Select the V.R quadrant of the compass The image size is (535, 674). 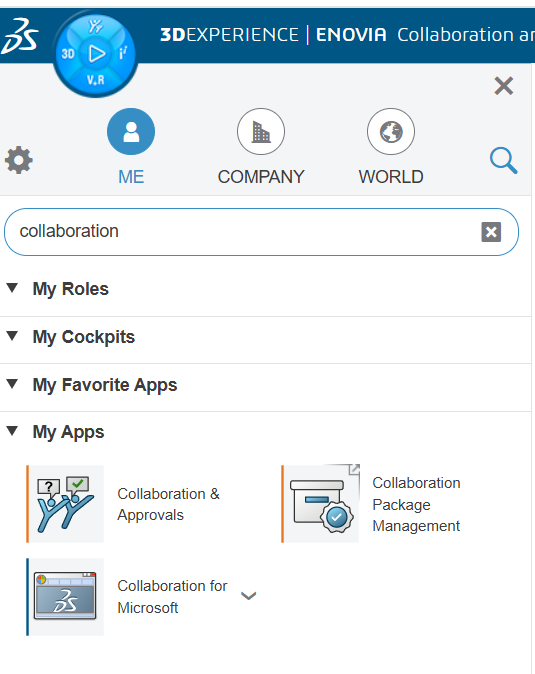point(95,80)
